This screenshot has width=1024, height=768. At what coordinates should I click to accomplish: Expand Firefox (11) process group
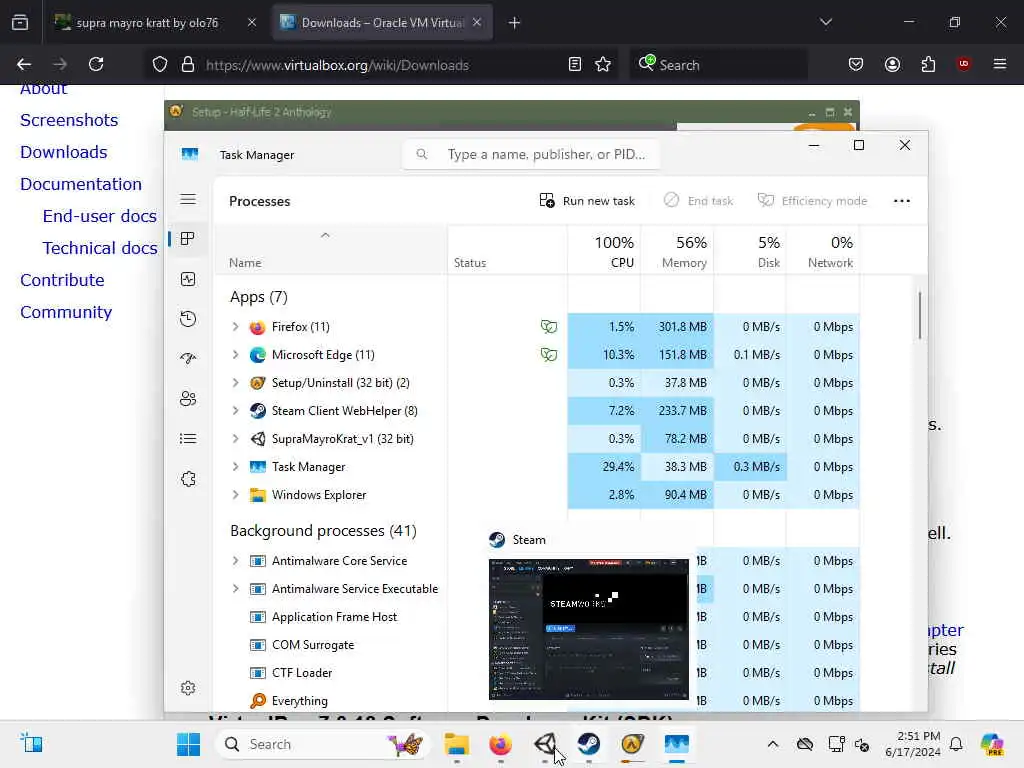[x=235, y=327]
